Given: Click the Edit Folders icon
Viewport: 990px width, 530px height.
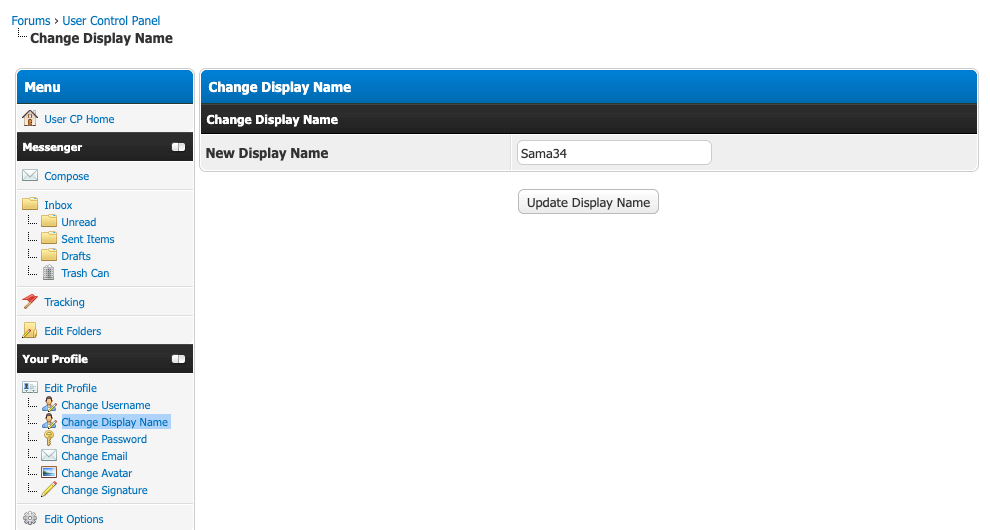Looking at the screenshot, I should pyautogui.click(x=30, y=330).
